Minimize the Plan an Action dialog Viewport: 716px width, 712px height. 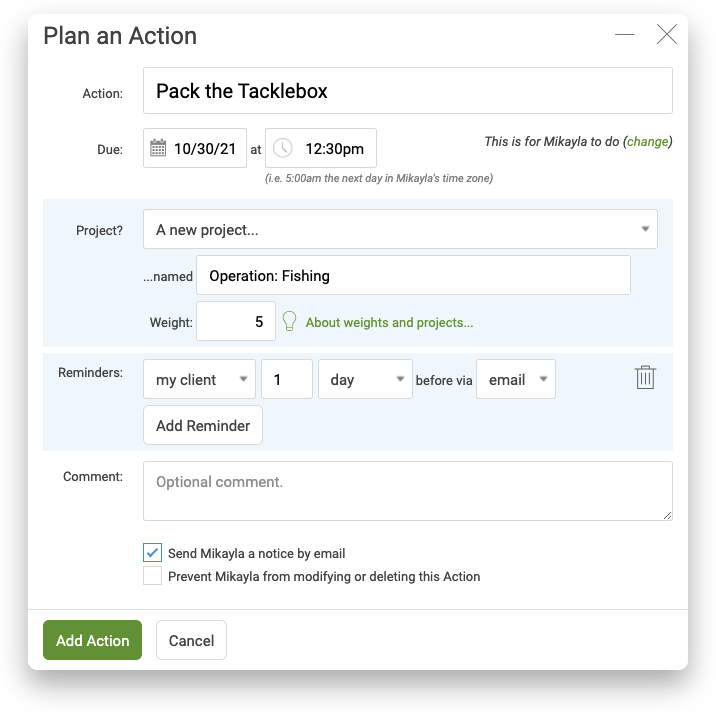coord(624,34)
